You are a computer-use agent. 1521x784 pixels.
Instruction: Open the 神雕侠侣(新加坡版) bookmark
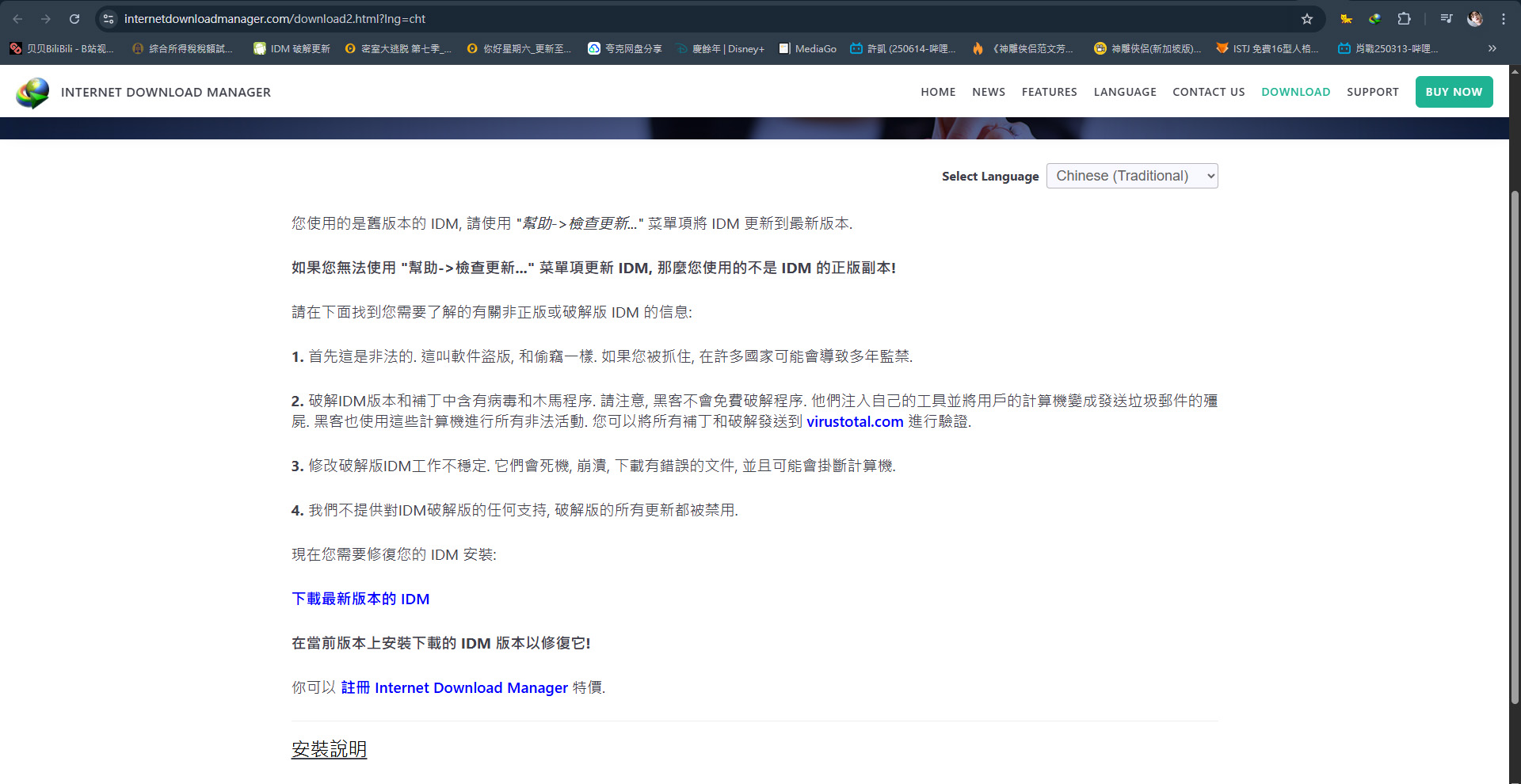1148,48
